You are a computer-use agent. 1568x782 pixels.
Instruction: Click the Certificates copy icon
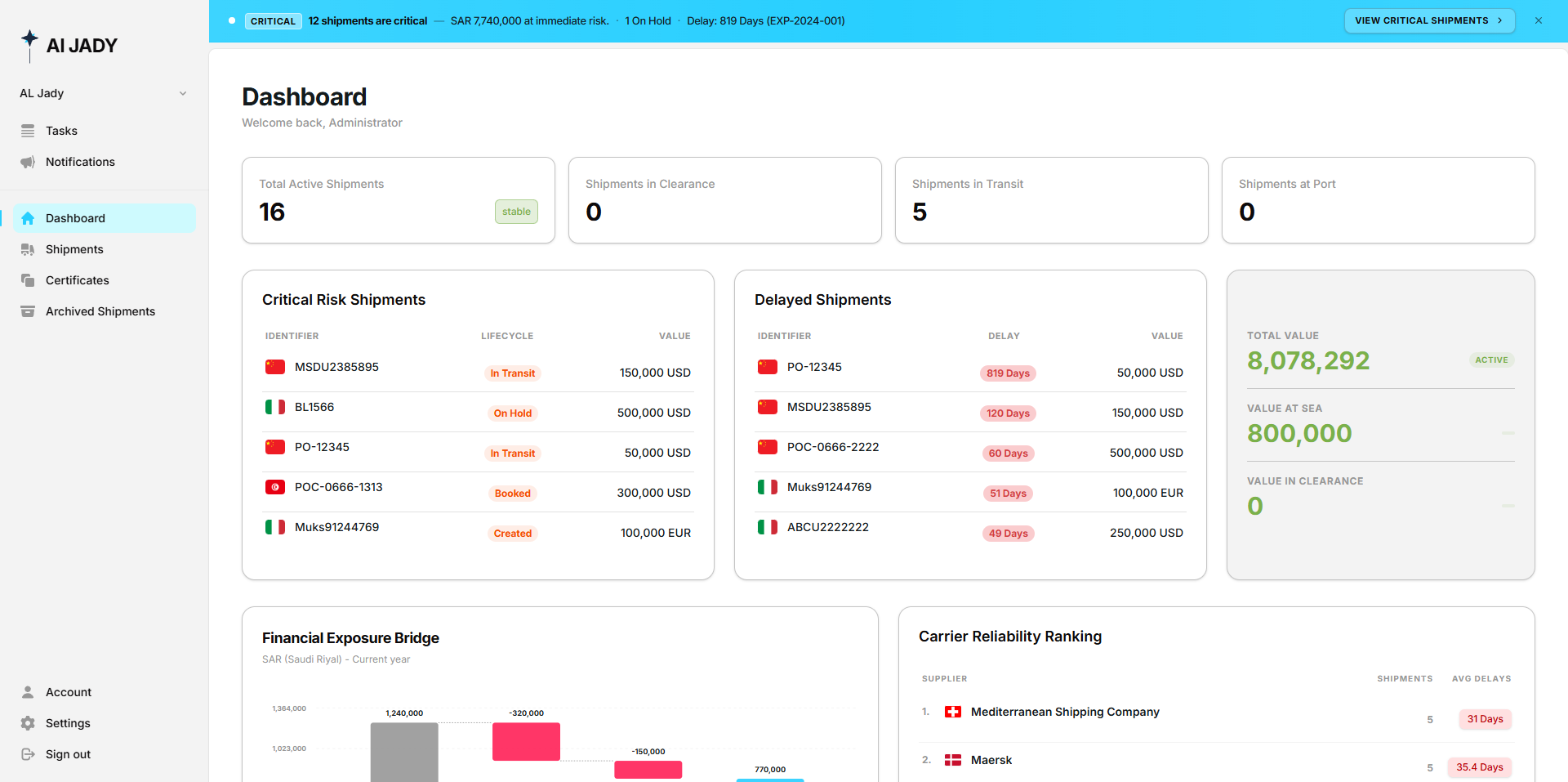(28, 280)
